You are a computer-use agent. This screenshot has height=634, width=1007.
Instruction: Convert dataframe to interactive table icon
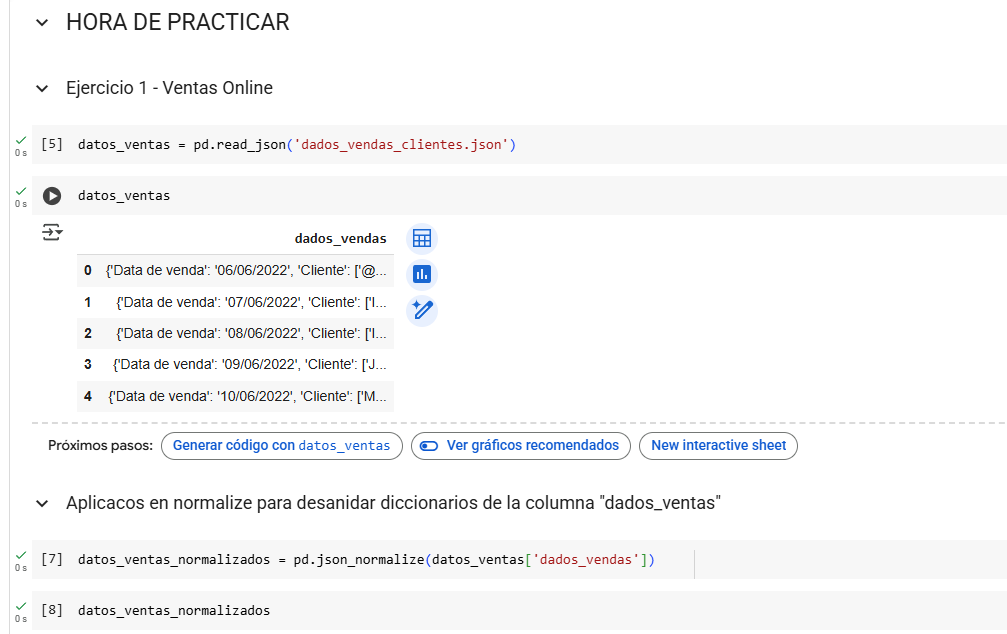(x=422, y=239)
